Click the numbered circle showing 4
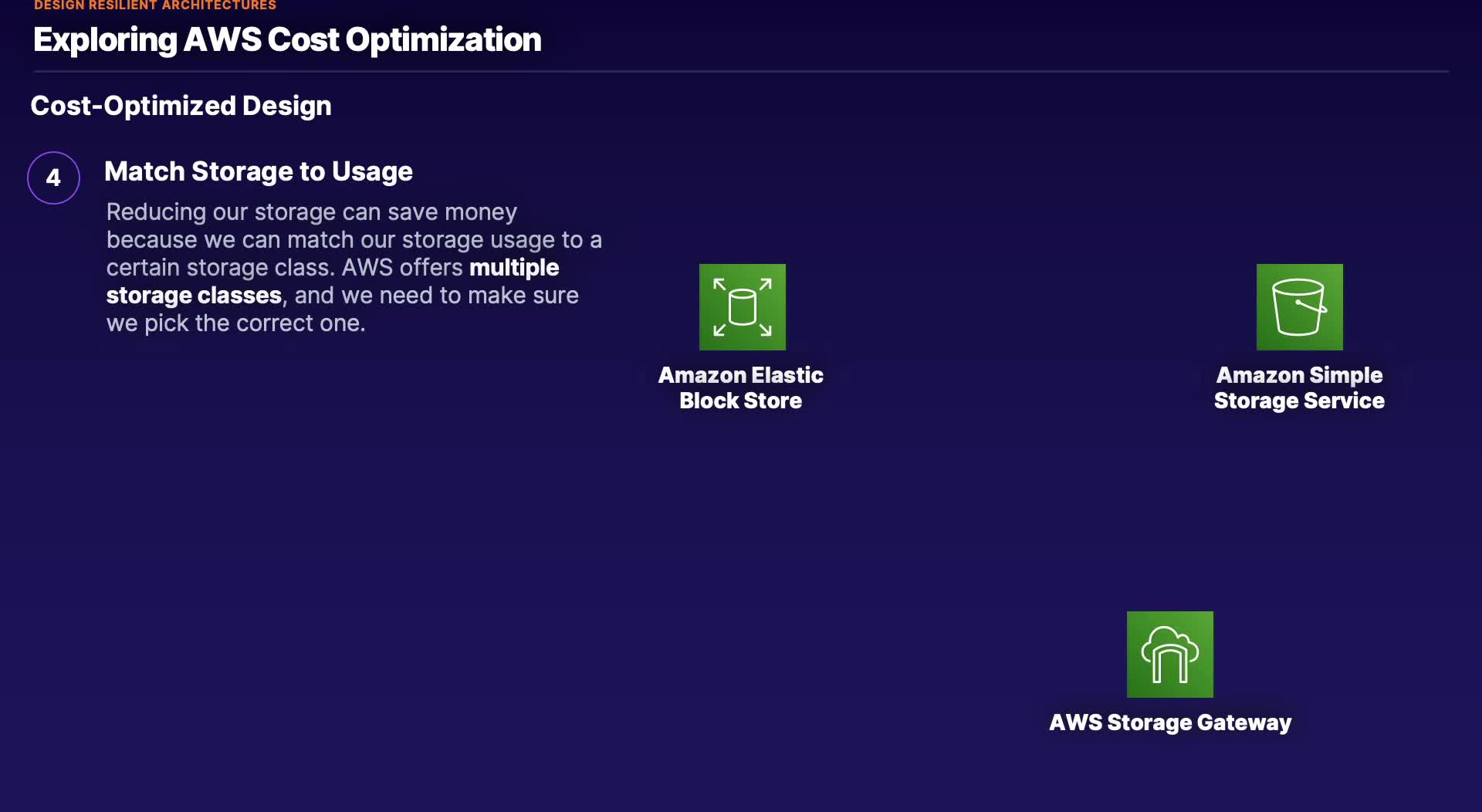The height and width of the screenshot is (812, 1482). (x=53, y=178)
